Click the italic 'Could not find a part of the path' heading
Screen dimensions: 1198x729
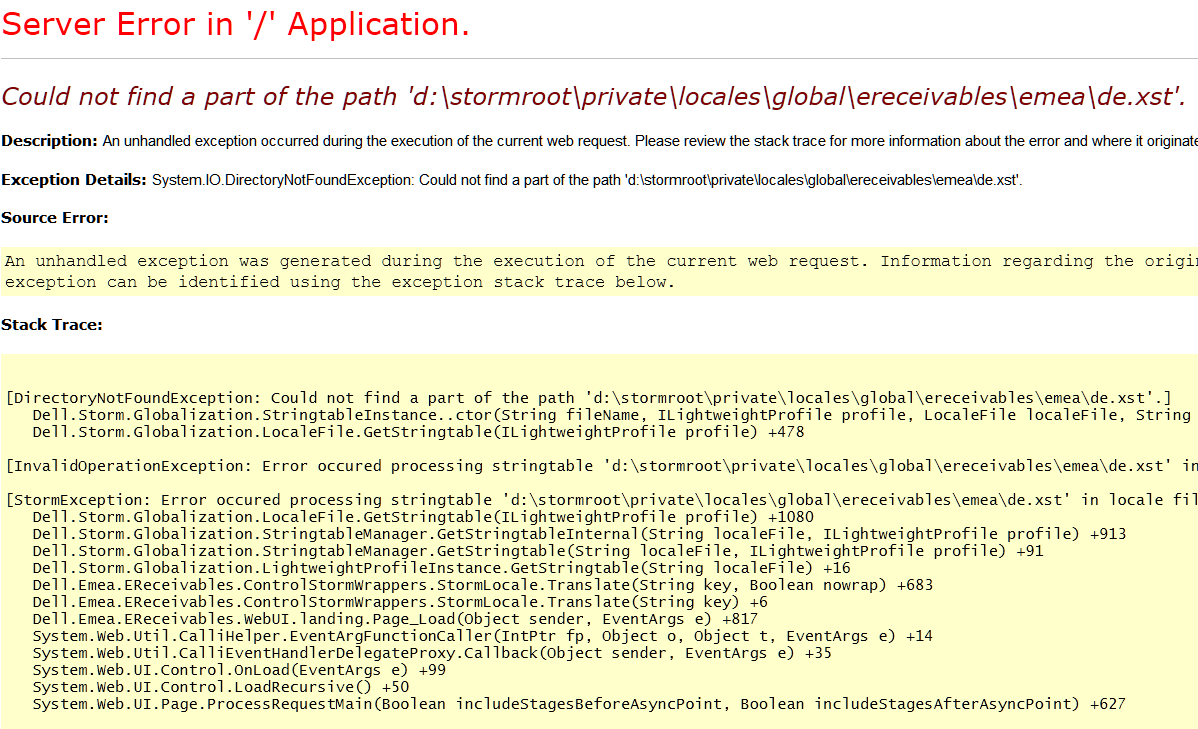[593, 97]
